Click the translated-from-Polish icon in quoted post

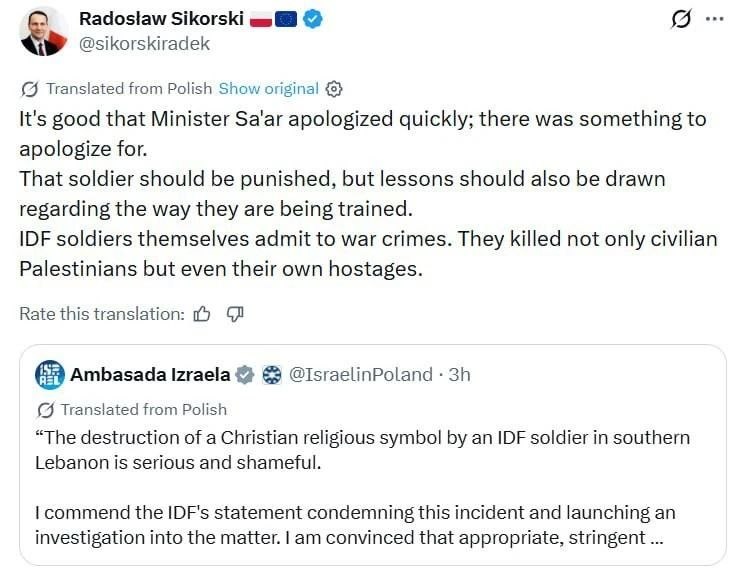click(x=45, y=409)
